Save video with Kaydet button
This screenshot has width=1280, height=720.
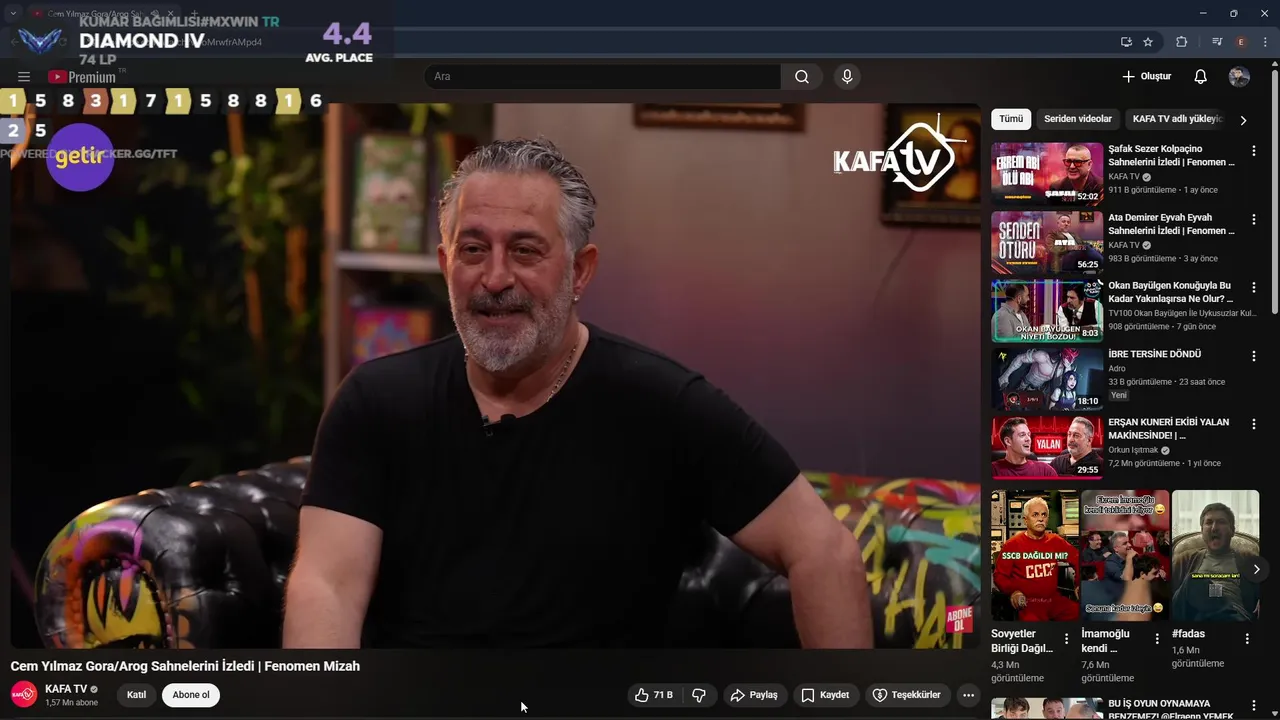coord(825,695)
